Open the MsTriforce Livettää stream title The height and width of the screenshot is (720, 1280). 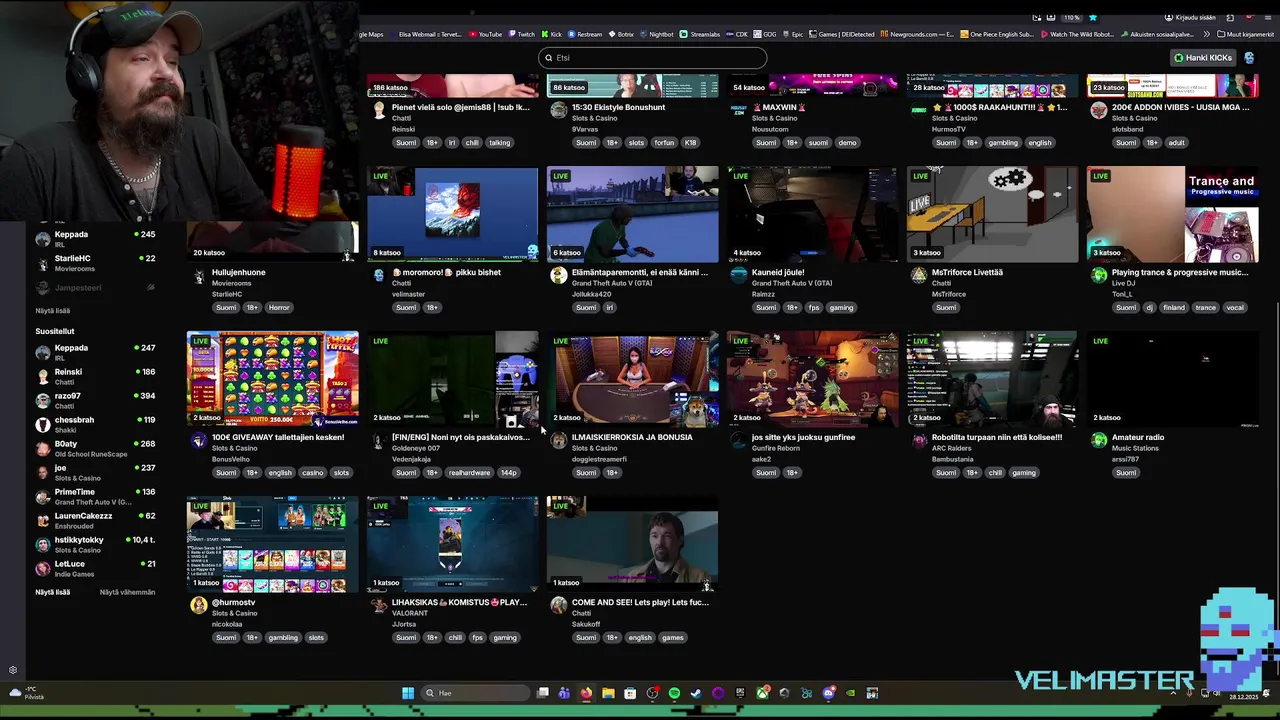click(967, 272)
